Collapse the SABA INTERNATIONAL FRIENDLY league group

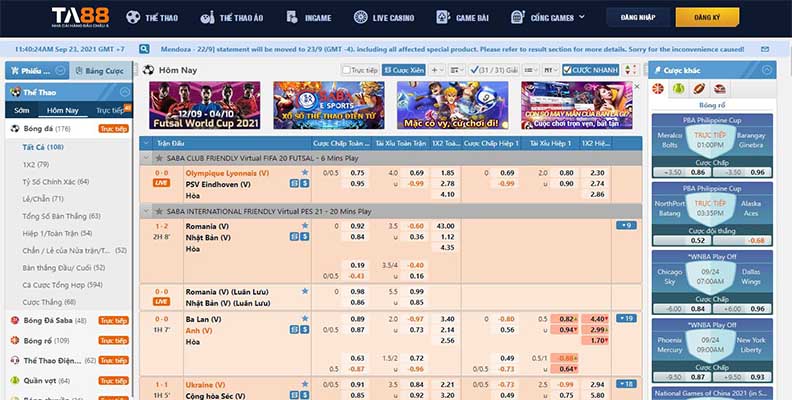click(x=146, y=211)
